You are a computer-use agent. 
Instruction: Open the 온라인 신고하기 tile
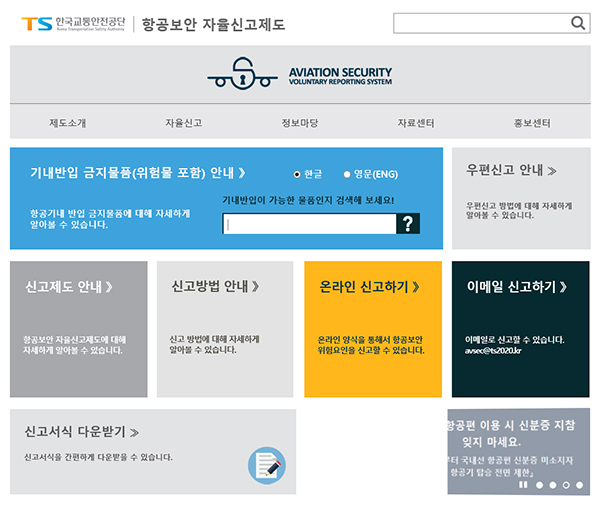[372, 329]
